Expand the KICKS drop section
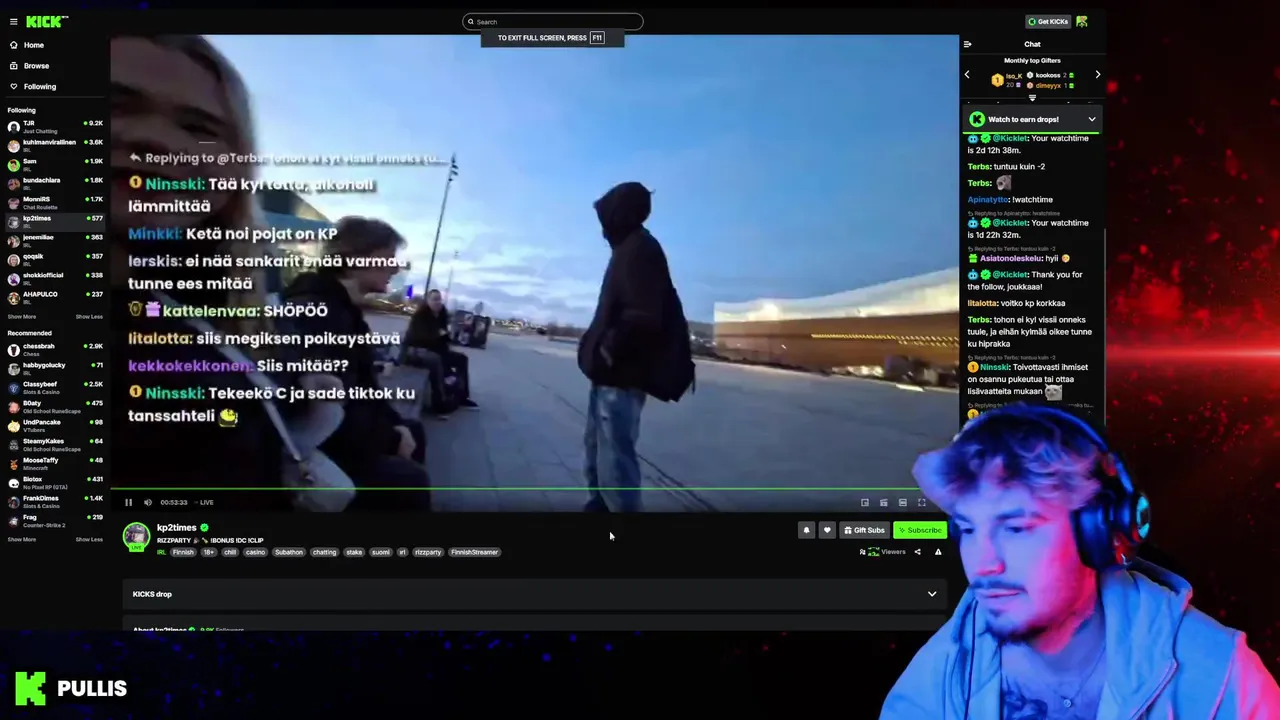1280x720 pixels. 534,594
